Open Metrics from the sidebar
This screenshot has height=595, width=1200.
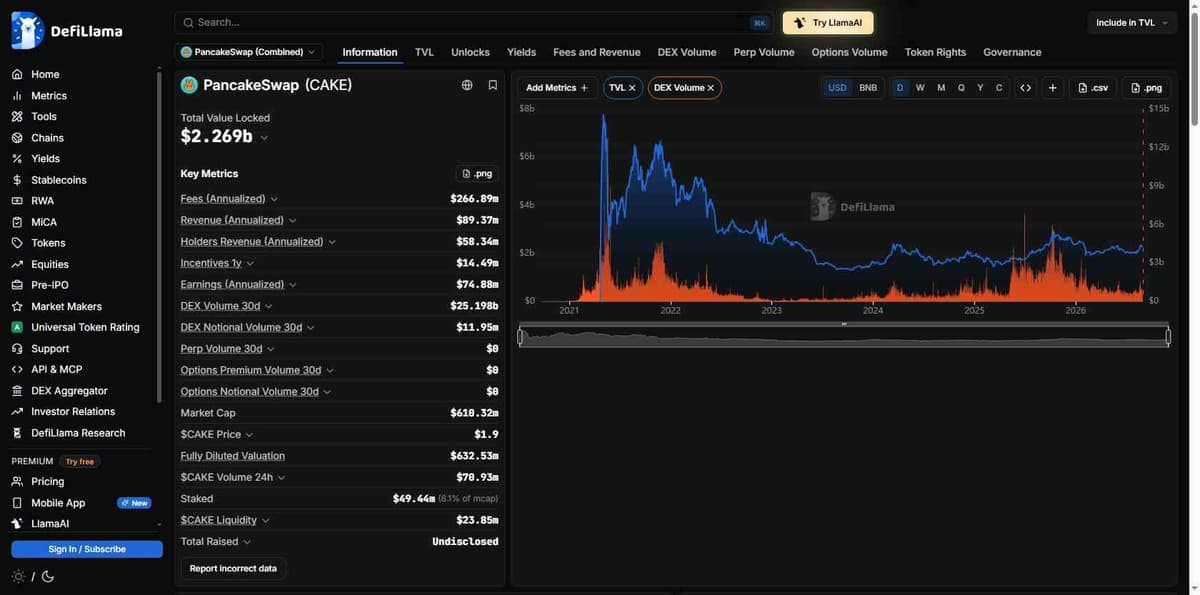49,96
